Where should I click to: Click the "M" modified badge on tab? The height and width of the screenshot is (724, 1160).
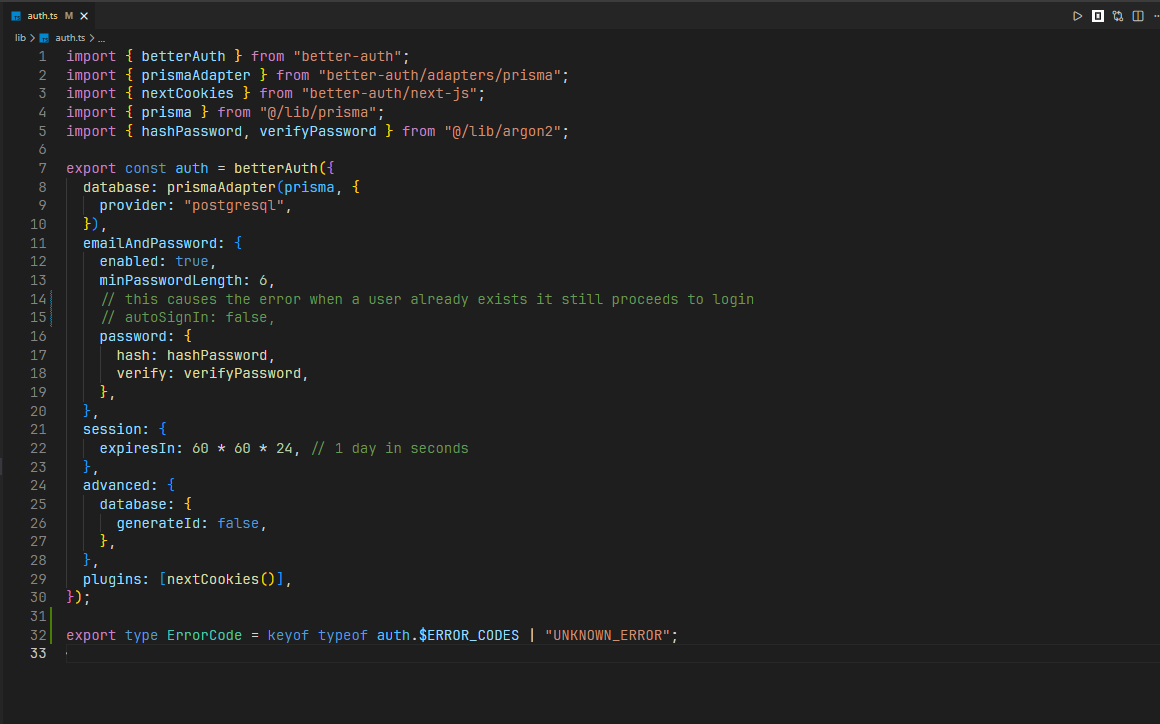click(69, 16)
